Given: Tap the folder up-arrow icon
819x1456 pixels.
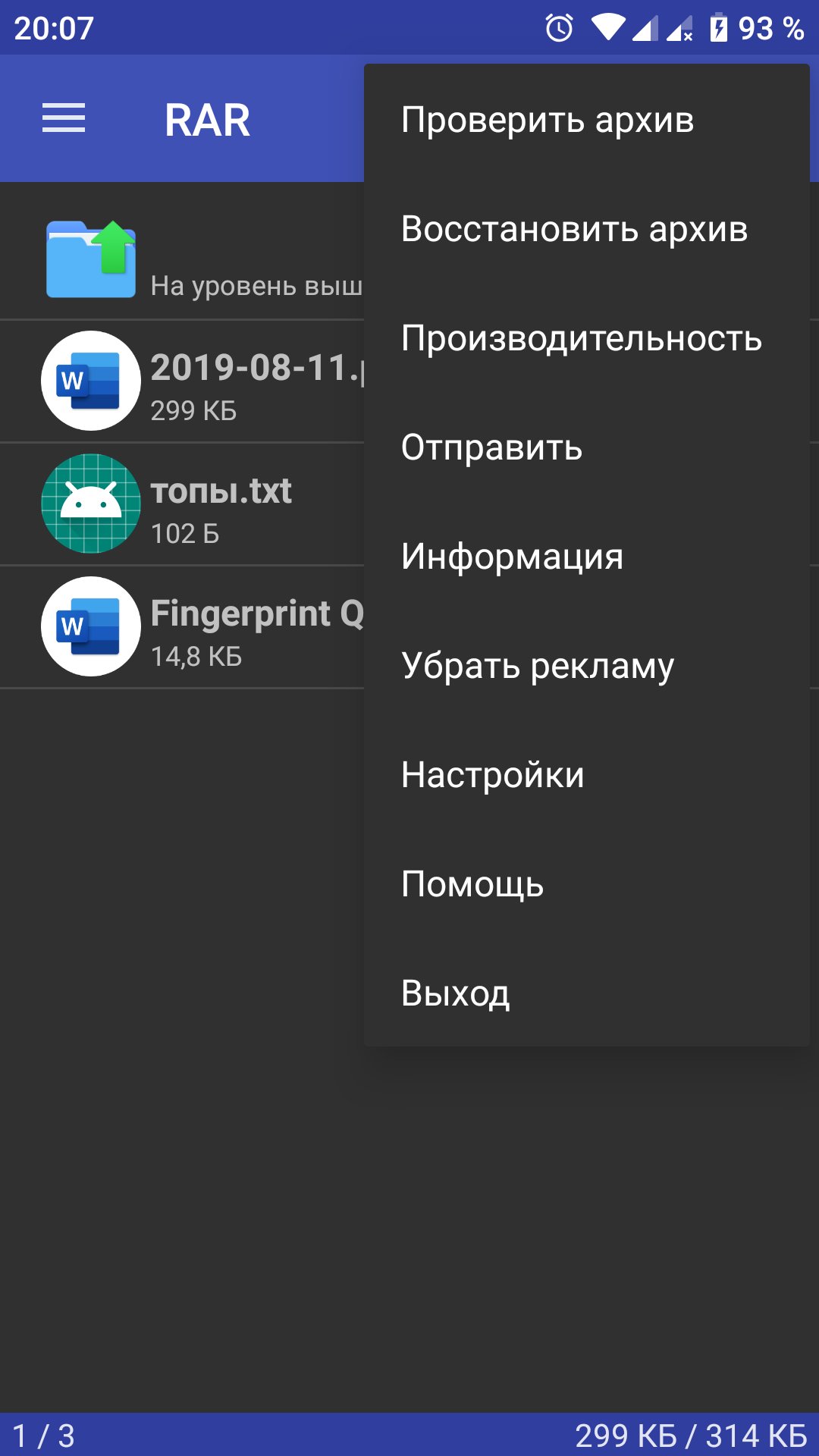Looking at the screenshot, I should 91,259.
